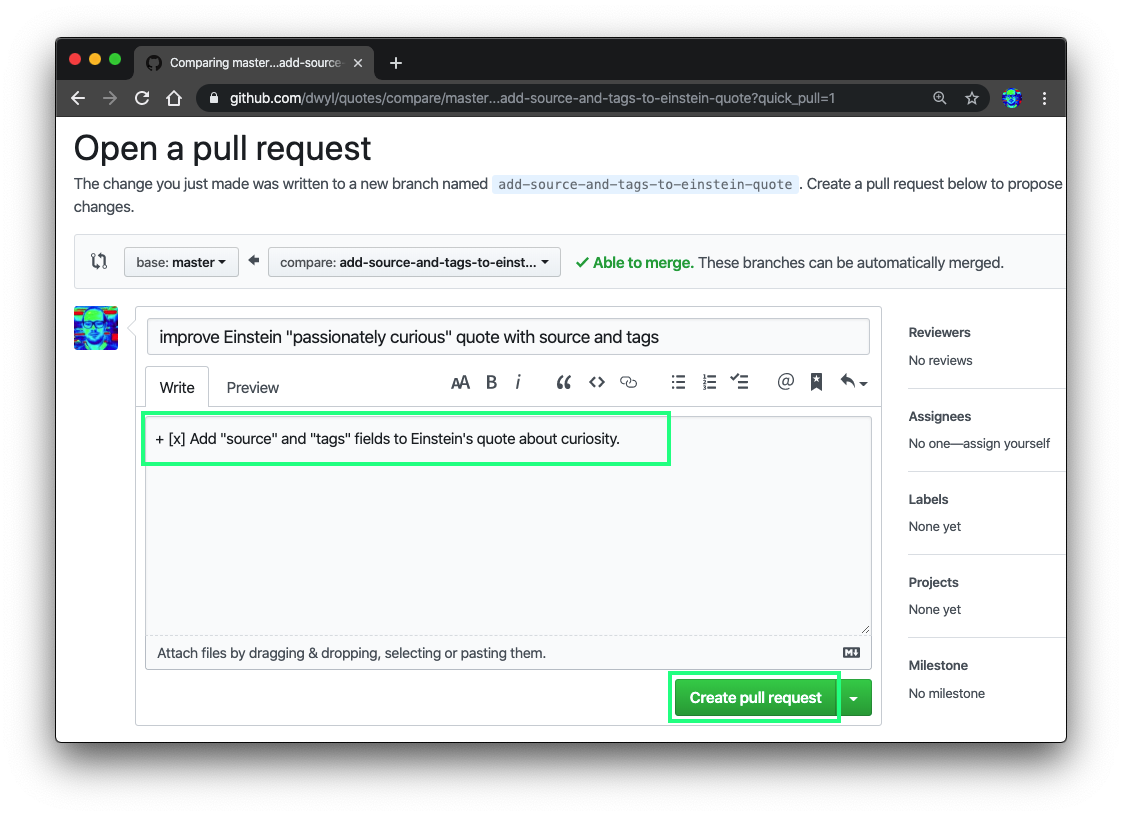This screenshot has height=816, width=1122.
Task: Click the Create pull request button
Action: pos(754,697)
